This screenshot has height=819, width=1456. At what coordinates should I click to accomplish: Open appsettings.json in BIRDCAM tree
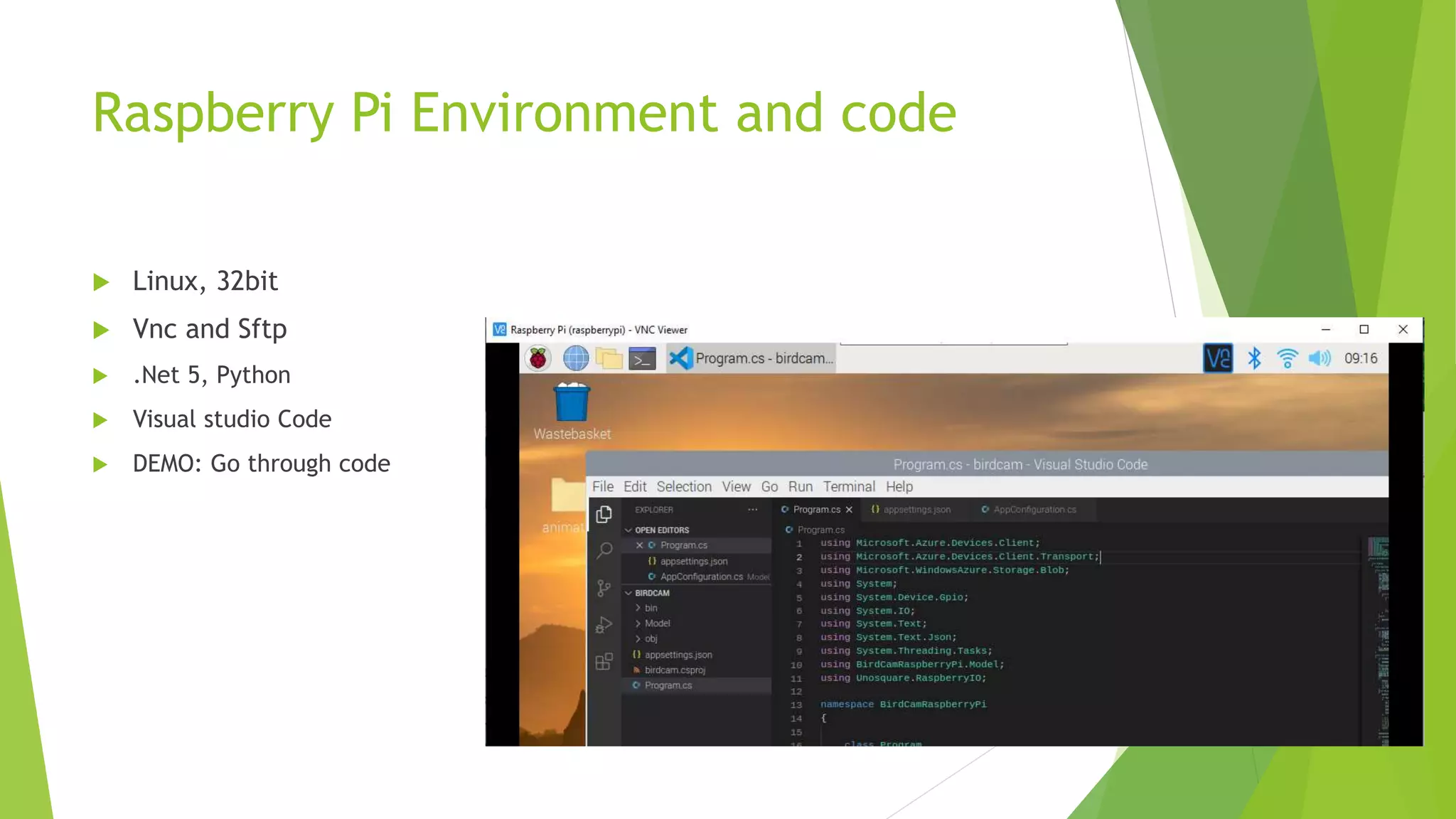click(x=678, y=655)
